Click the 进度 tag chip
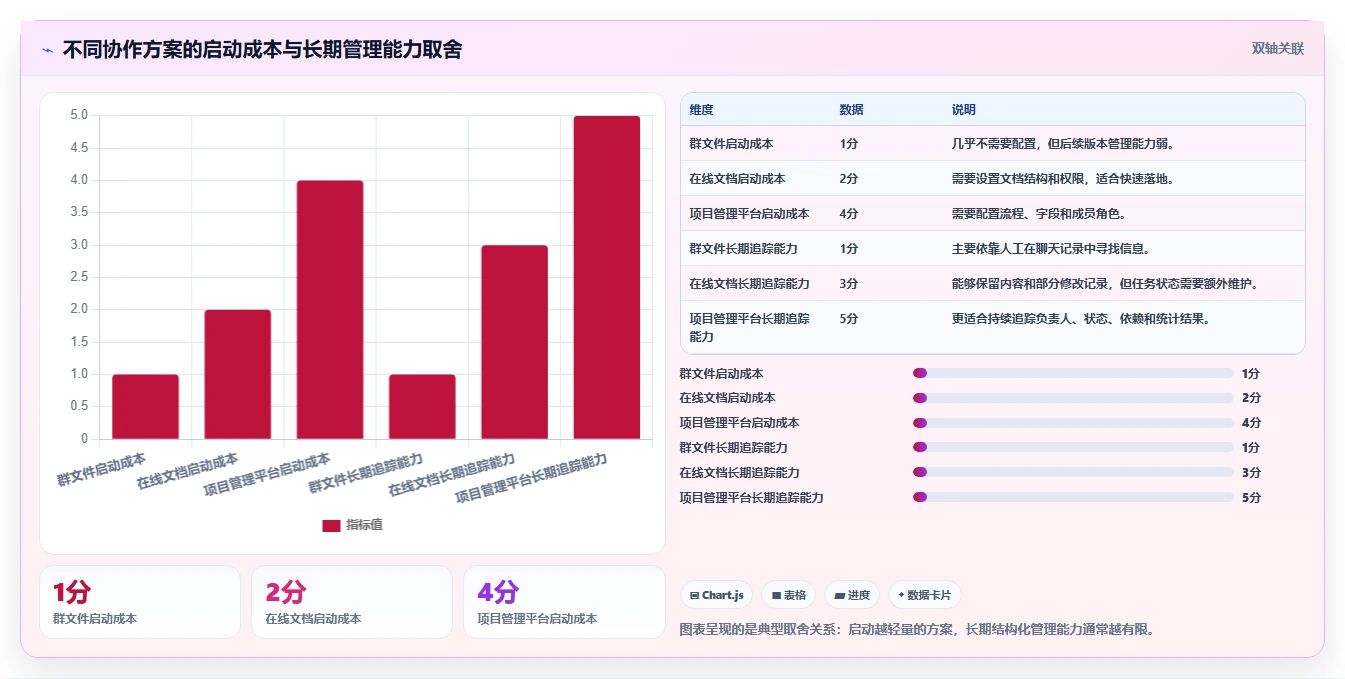The image size is (1345, 679). pyautogui.click(x=852, y=595)
